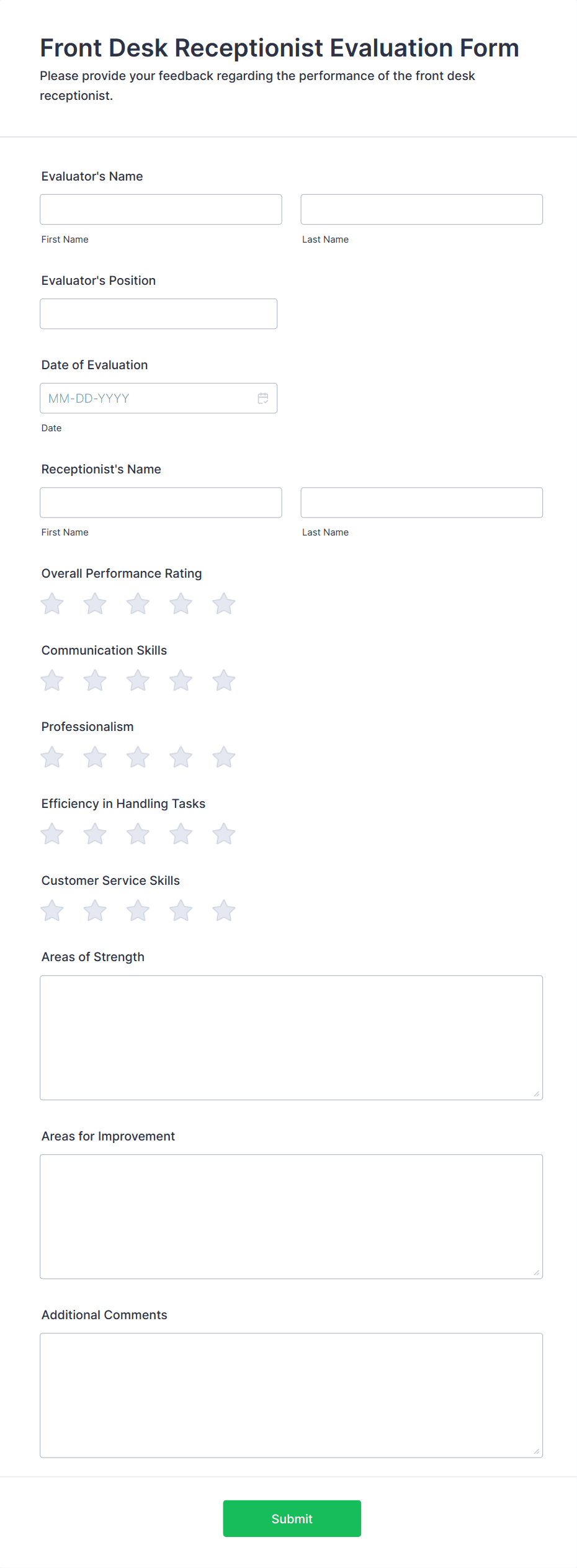The width and height of the screenshot is (577, 1568).
Task: Click the Evaluator's Last Name field
Action: [x=421, y=209]
